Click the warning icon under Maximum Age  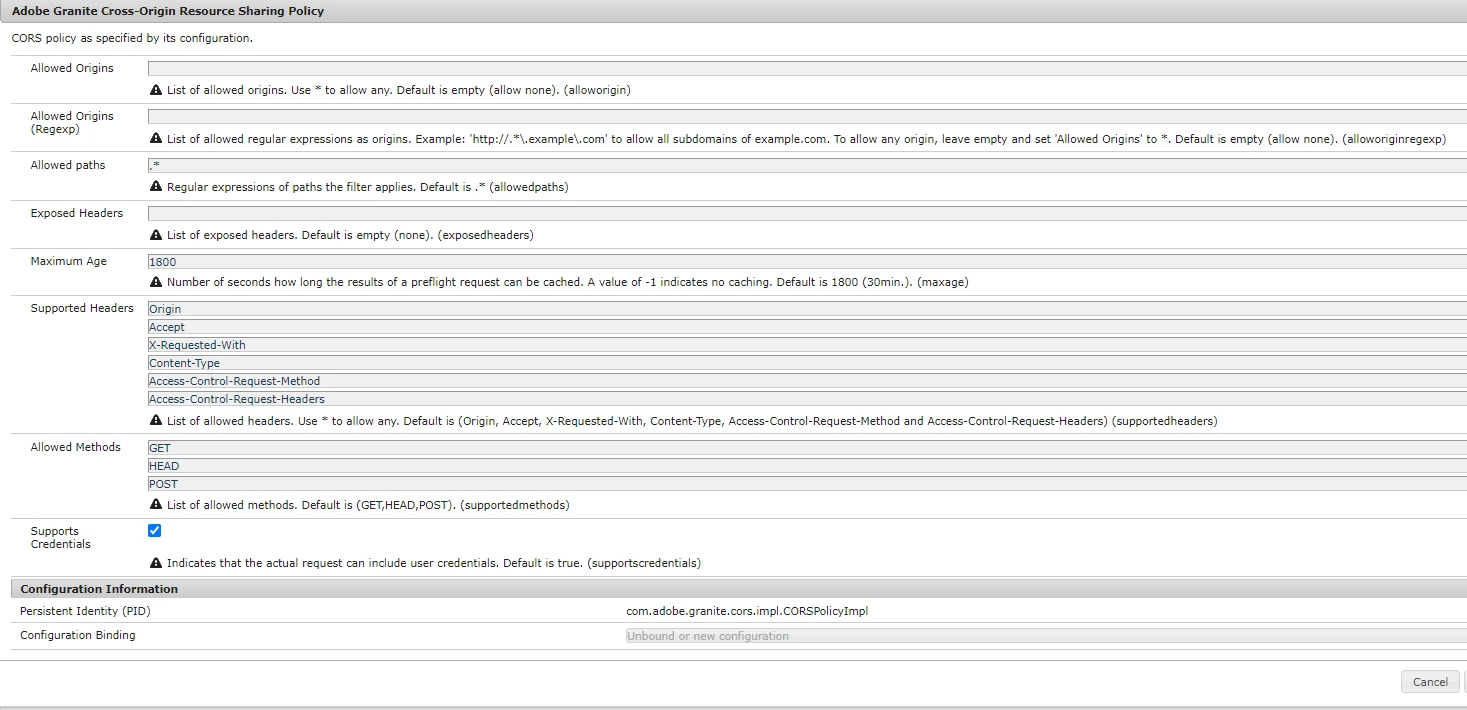point(156,282)
